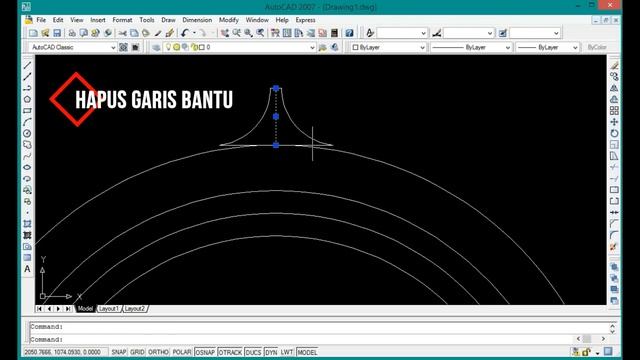
Task: Save the drawing with the Save icon
Action: (57, 33)
